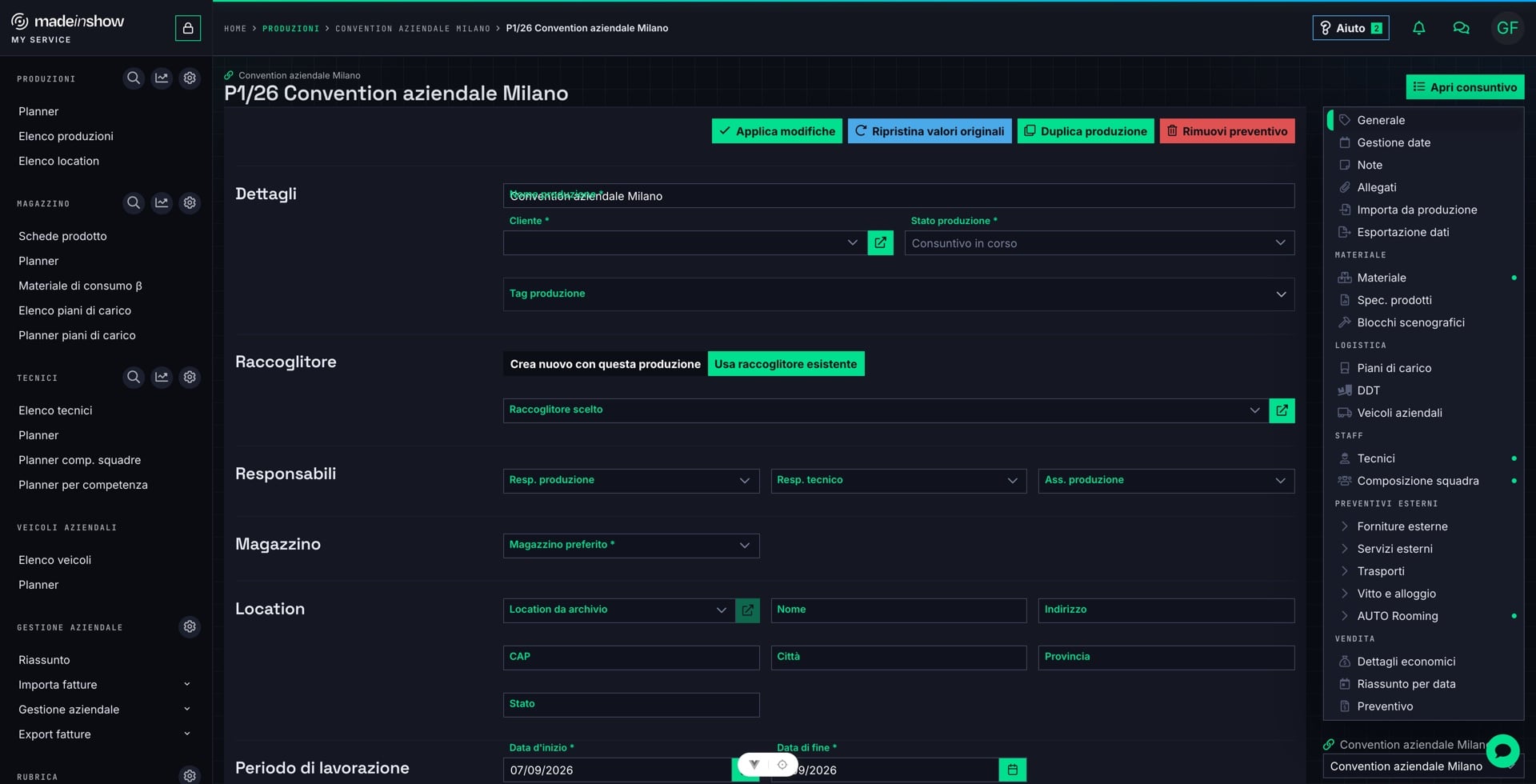Viewport: 1536px width, 784px height.
Task: Select 'Crea nuovo con questa produzione' option
Action: tap(605, 364)
